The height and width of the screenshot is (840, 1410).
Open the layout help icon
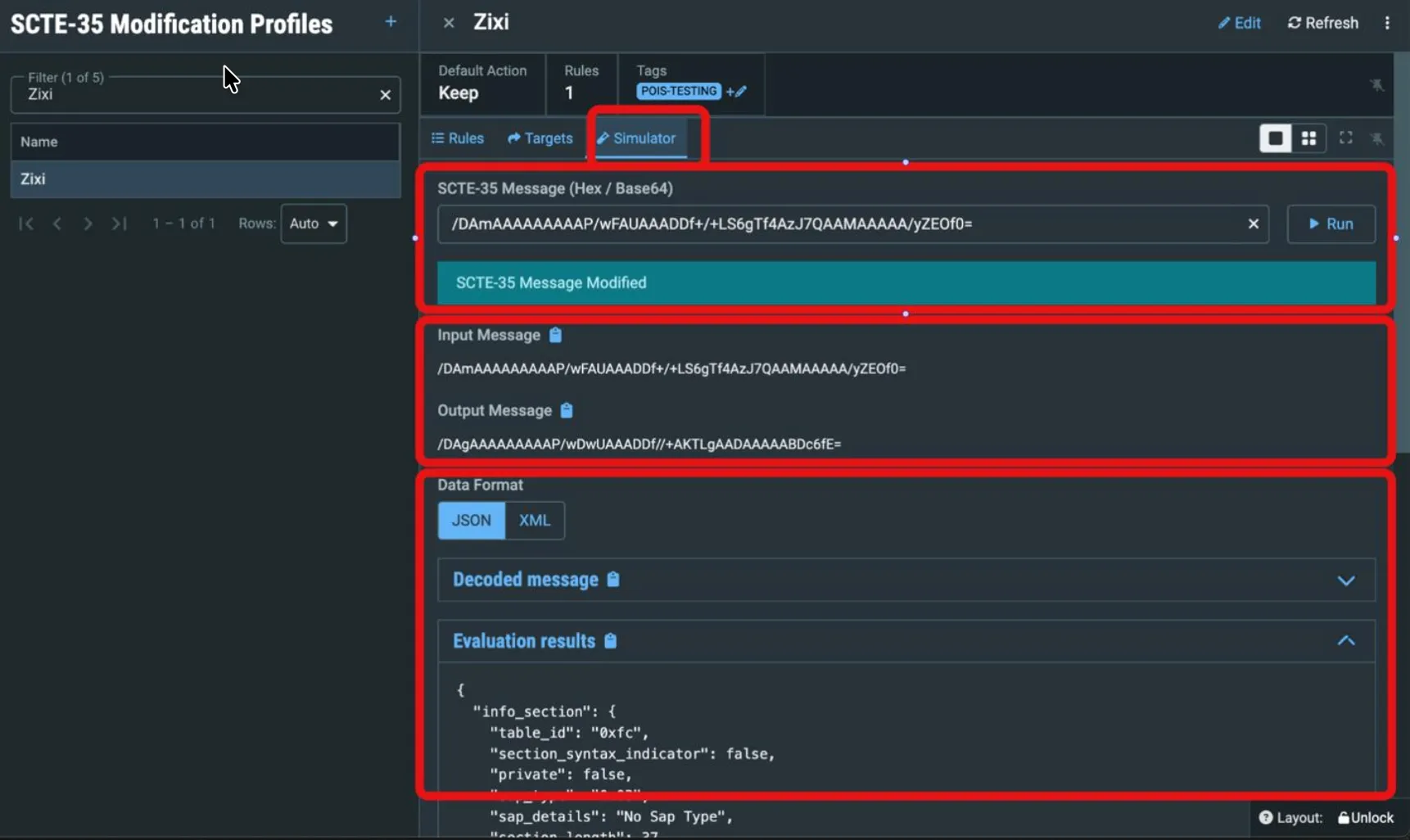[1265, 817]
